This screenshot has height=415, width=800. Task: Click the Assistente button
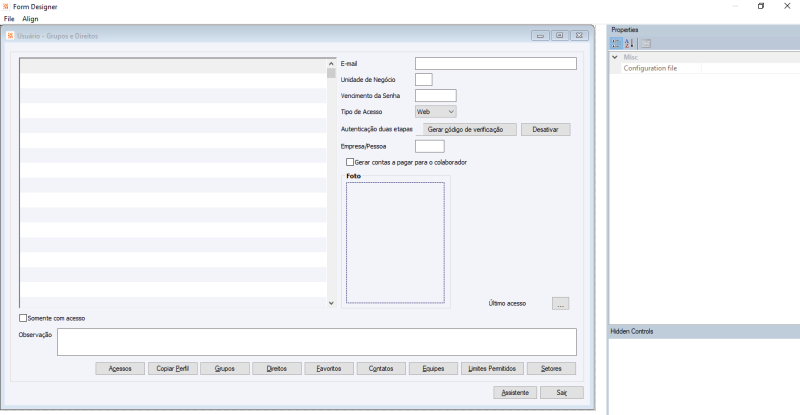pos(515,393)
